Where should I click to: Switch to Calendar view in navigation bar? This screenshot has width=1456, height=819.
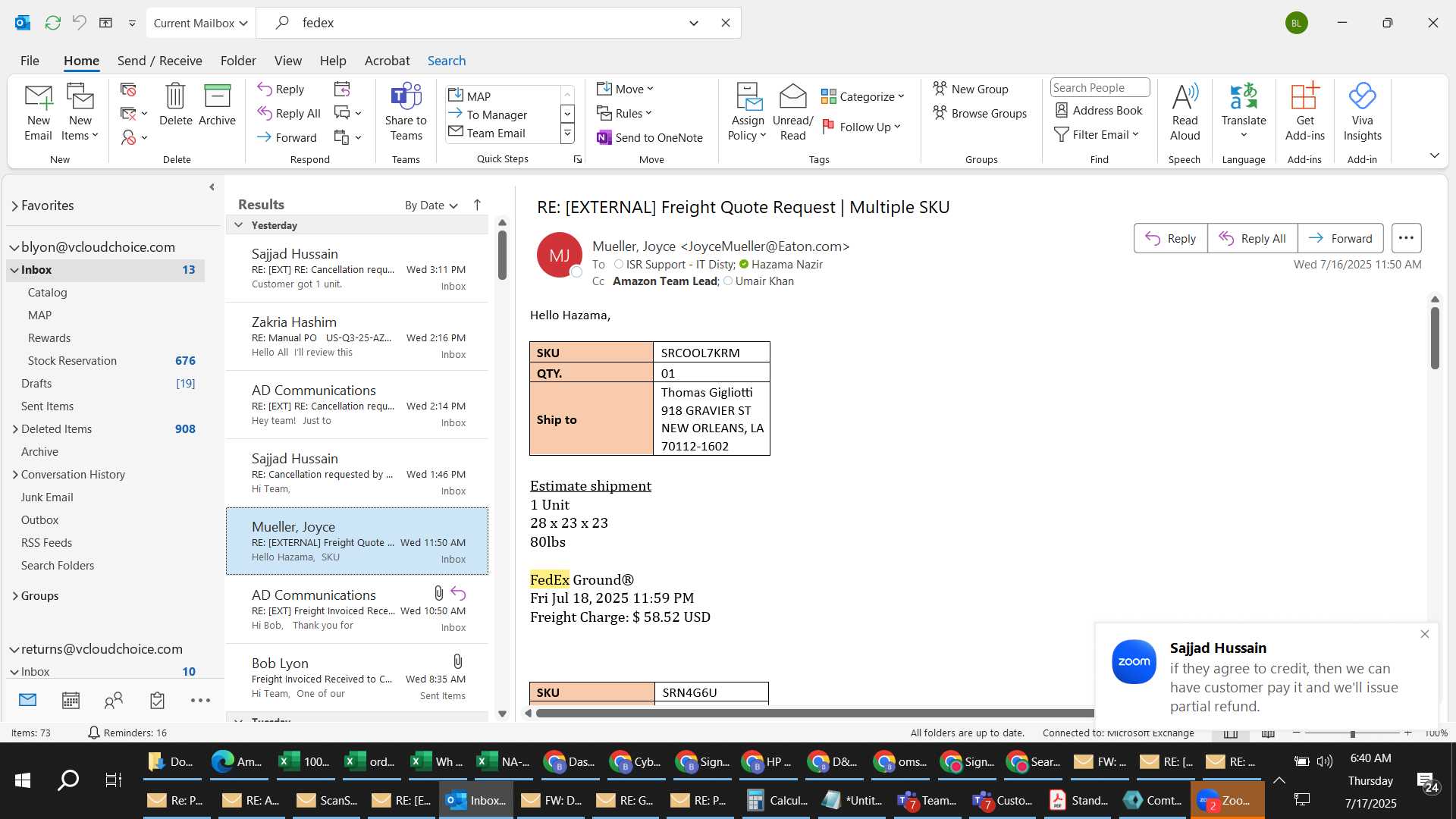point(71,701)
